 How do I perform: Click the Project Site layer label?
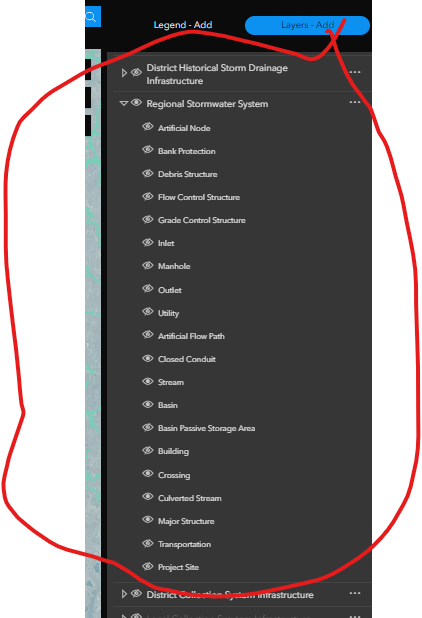(x=178, y=567)
